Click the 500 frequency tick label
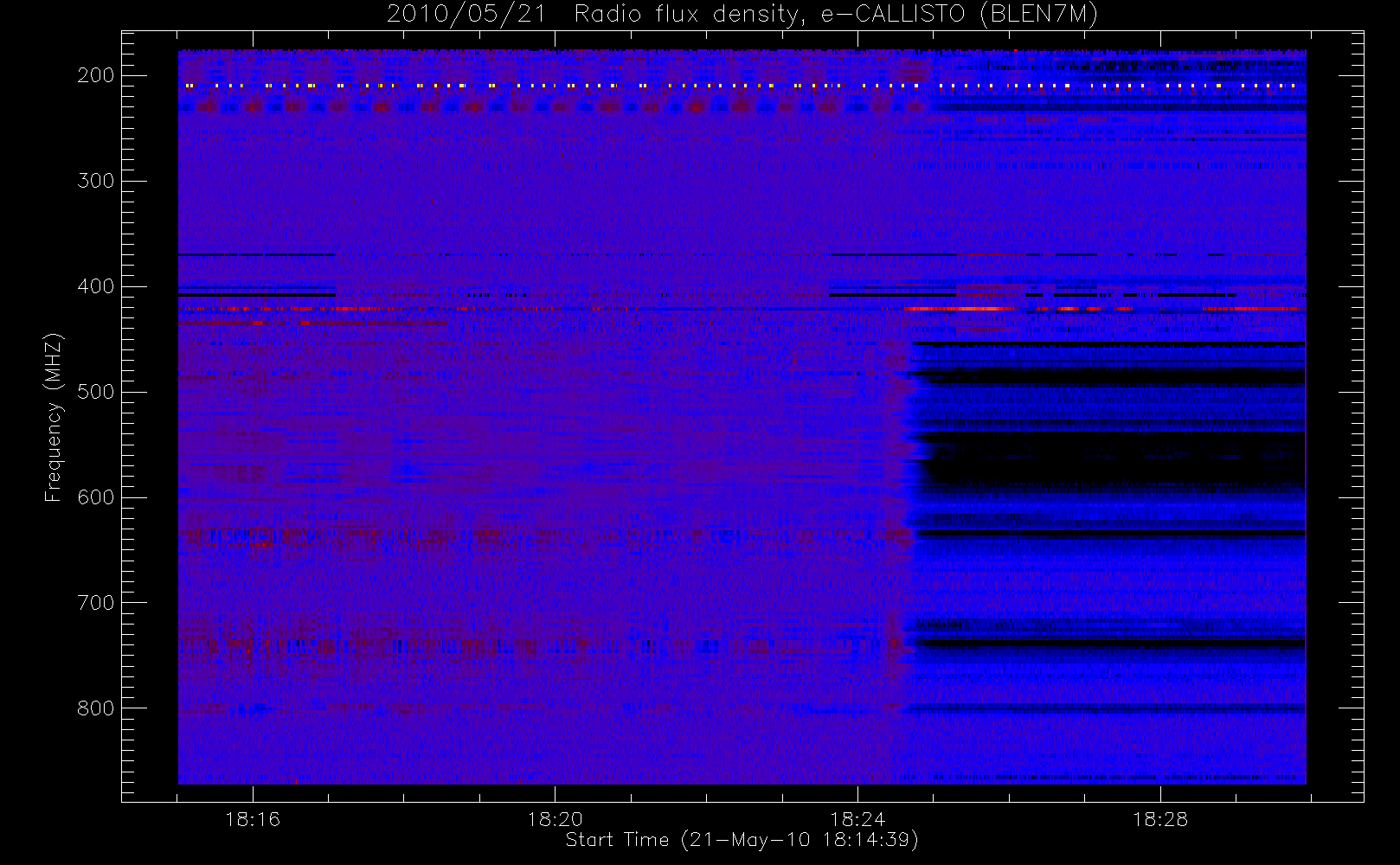This screenshot has width=1400, height=865. coord(96,392)
